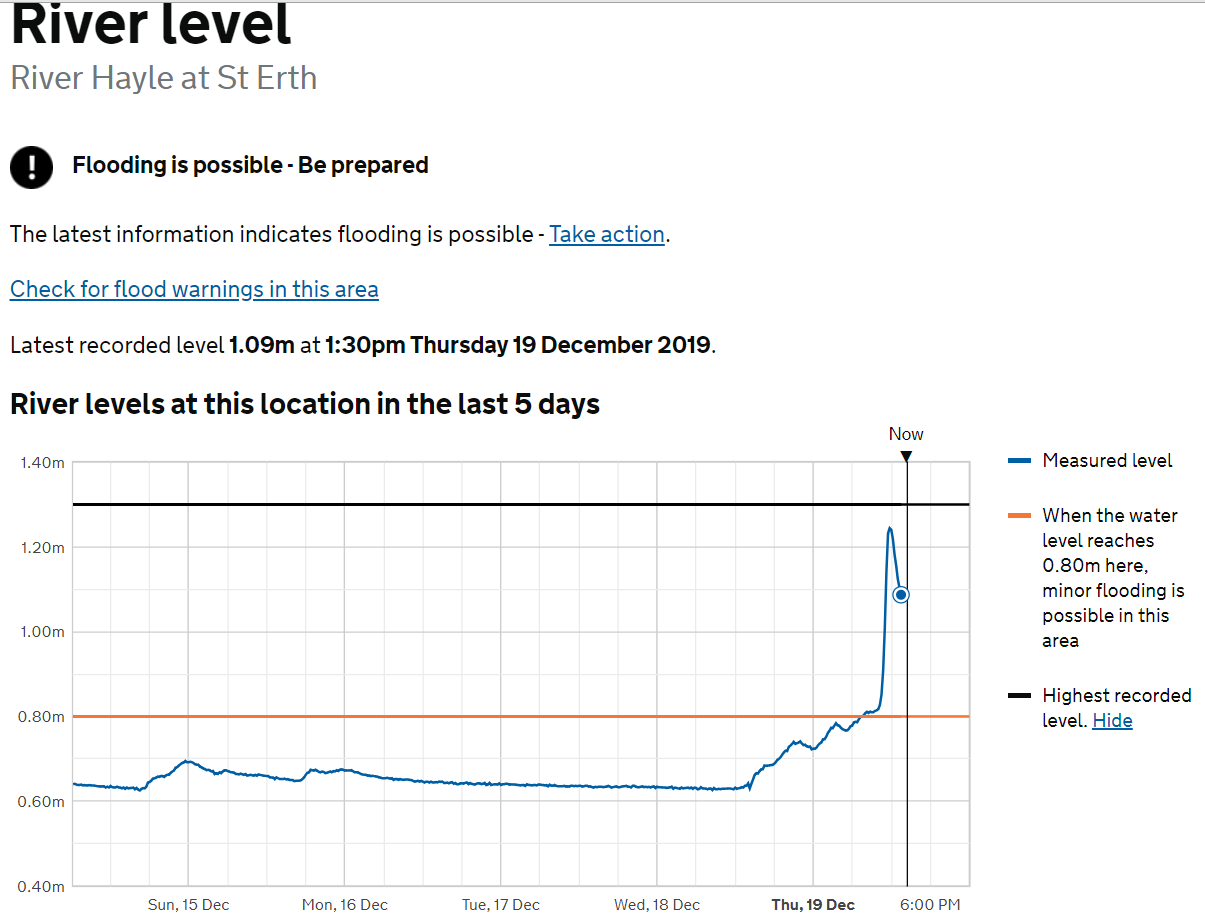Click the 'Flooding is possible - Be prepared' alert text

tap(250, 165)
